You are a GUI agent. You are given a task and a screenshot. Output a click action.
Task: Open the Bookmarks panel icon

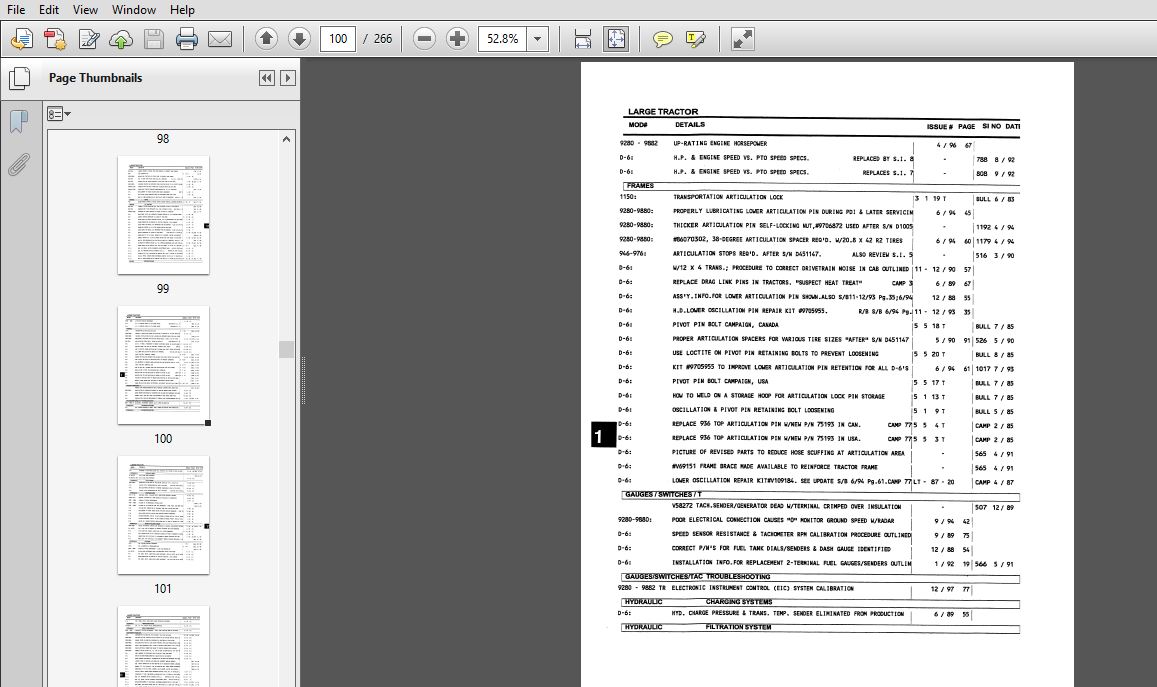point(18,122)
